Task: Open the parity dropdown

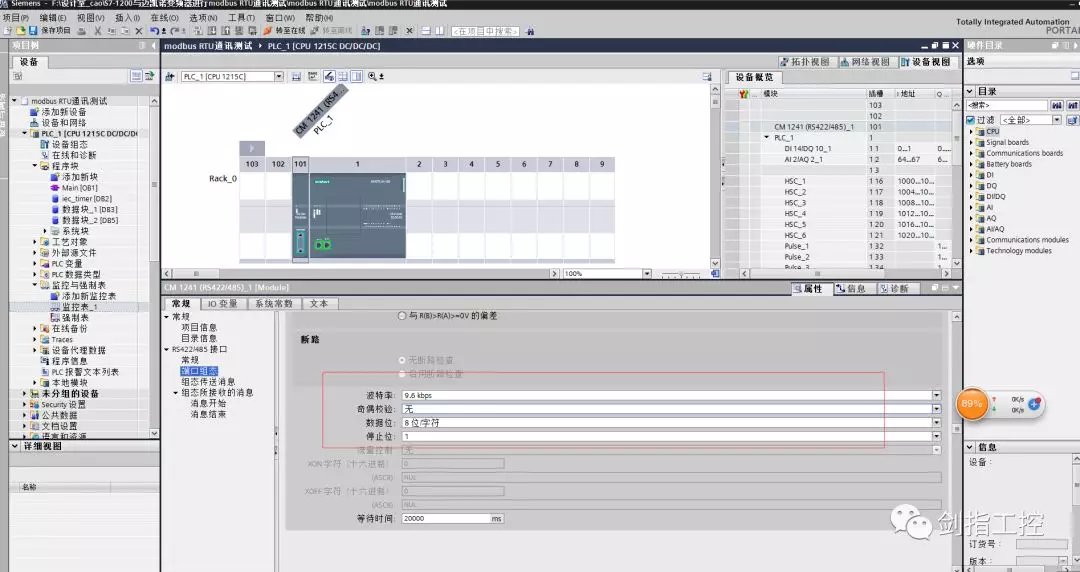Action: coord(936,409)
